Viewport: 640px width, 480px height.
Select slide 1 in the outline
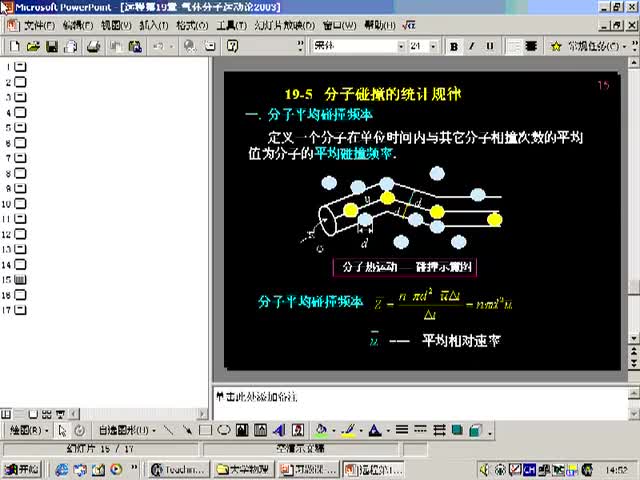tap(20, 67)
